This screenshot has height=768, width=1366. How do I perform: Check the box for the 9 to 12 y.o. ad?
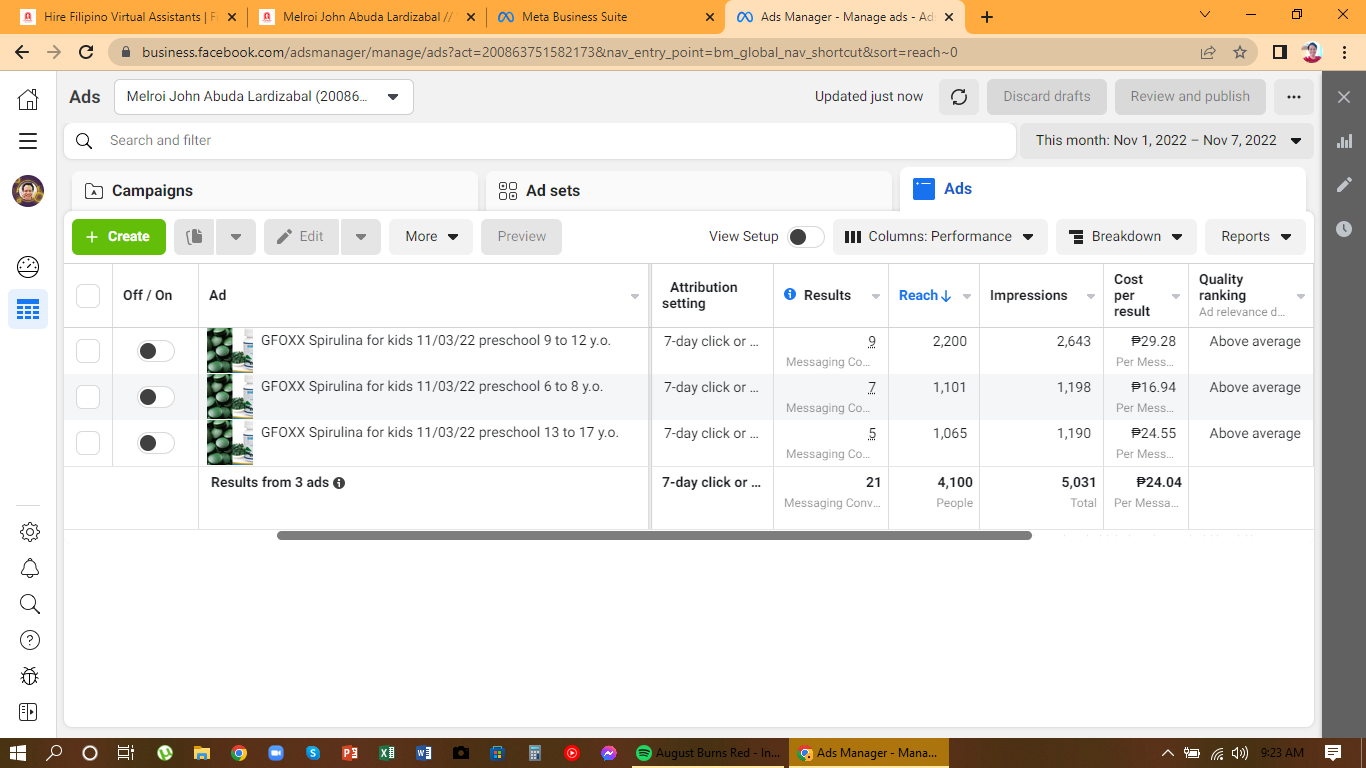pos(88,351)
